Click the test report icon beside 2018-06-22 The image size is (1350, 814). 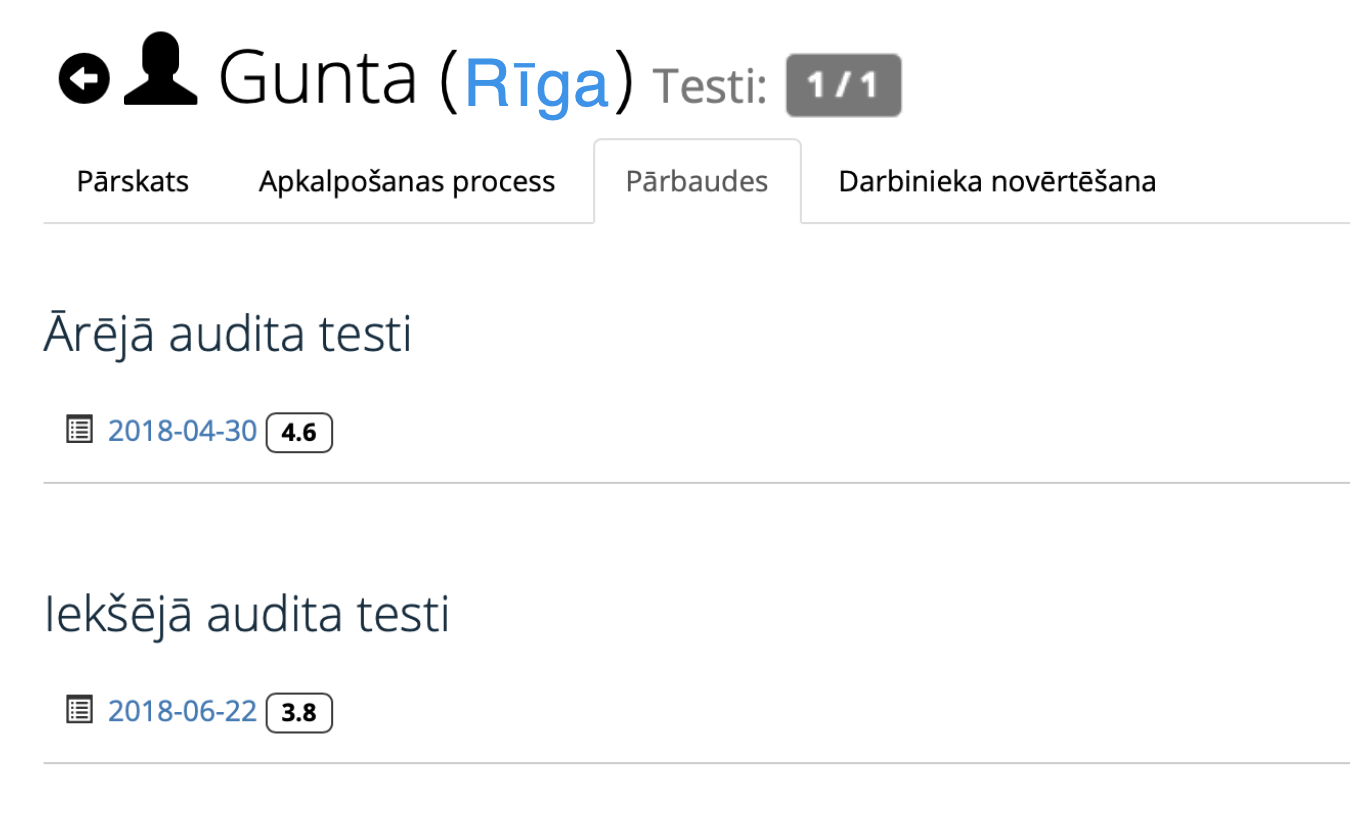tap(79, 710)
